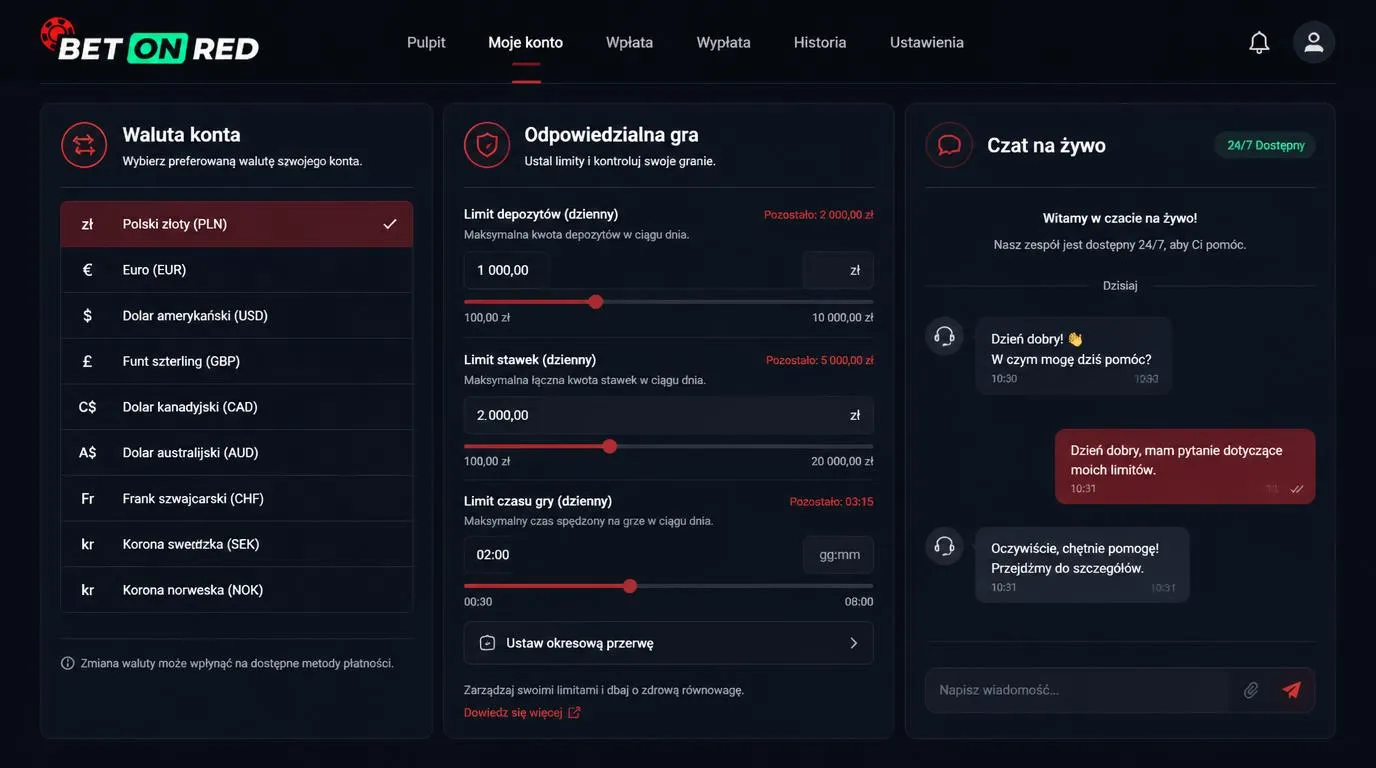Viewport: 1376px width, 768px height.
Task: Focus the Napisz wiadomość chat input
Action: tap(1078, 690)
